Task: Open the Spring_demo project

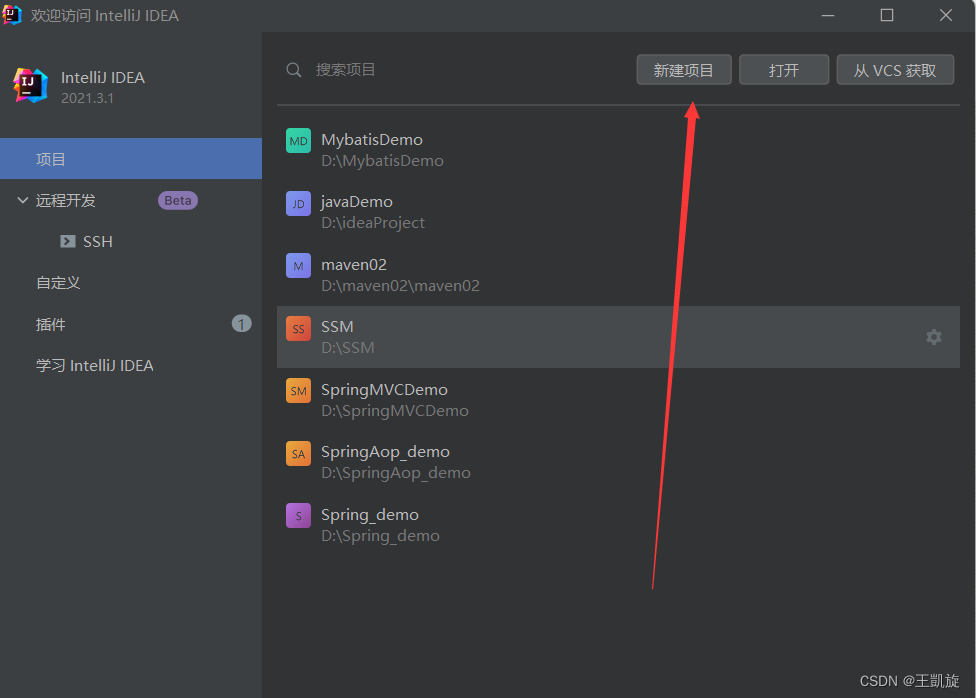Action: point(618,524)
